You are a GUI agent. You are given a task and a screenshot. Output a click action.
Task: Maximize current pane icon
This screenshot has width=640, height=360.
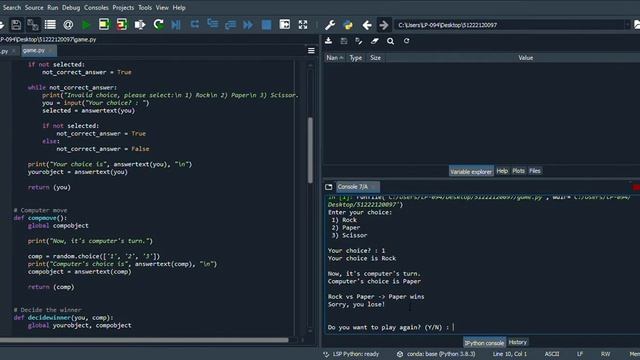point(285,25)
